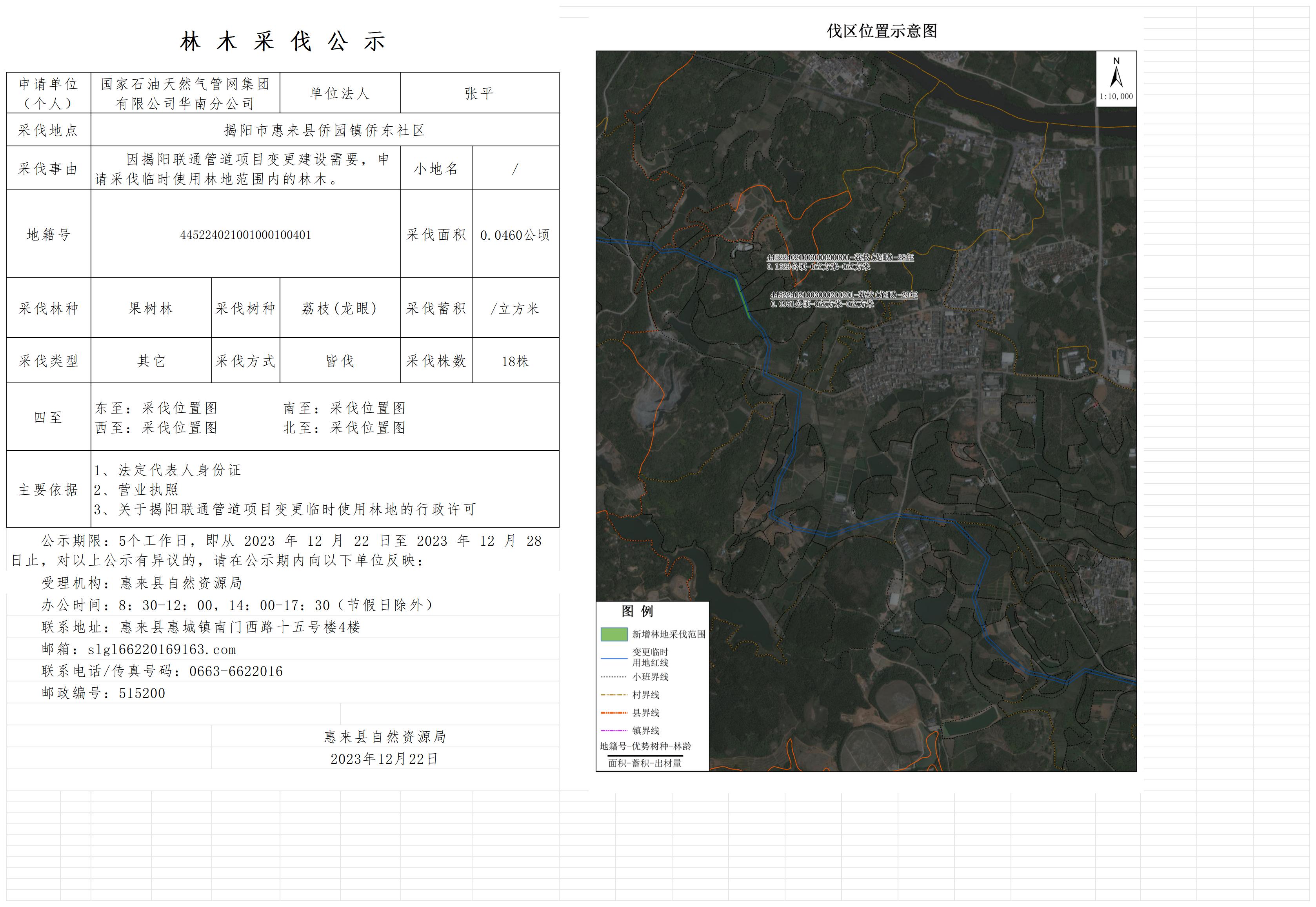Click the 图例 legend heading

tap(637, 611)
